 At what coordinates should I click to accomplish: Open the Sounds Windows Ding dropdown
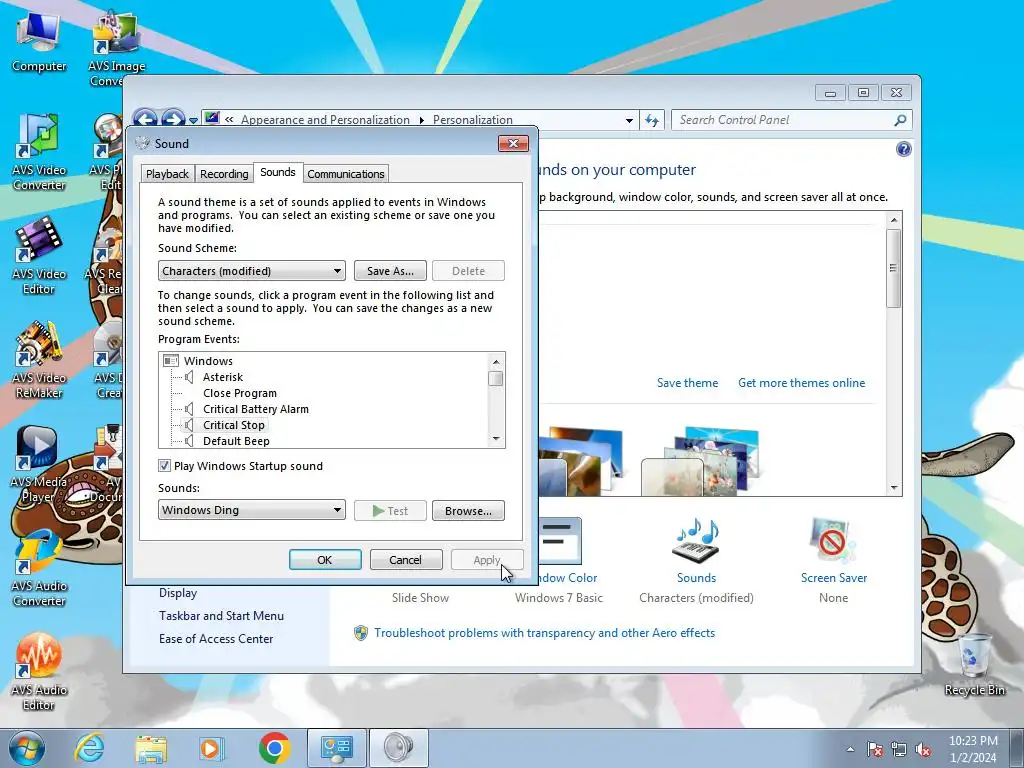[x=251, y=510]
